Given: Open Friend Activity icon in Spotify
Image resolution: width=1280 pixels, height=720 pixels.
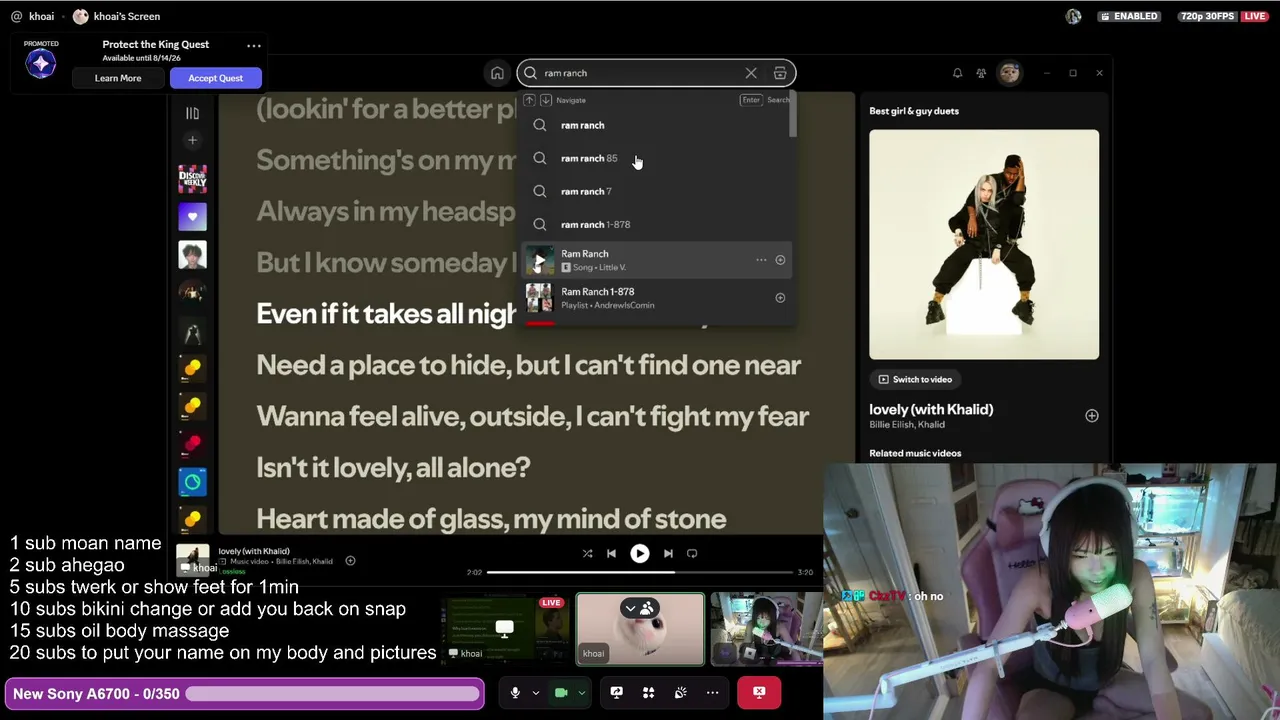Looking at the screenshot, I should click(x=981, y=73).
